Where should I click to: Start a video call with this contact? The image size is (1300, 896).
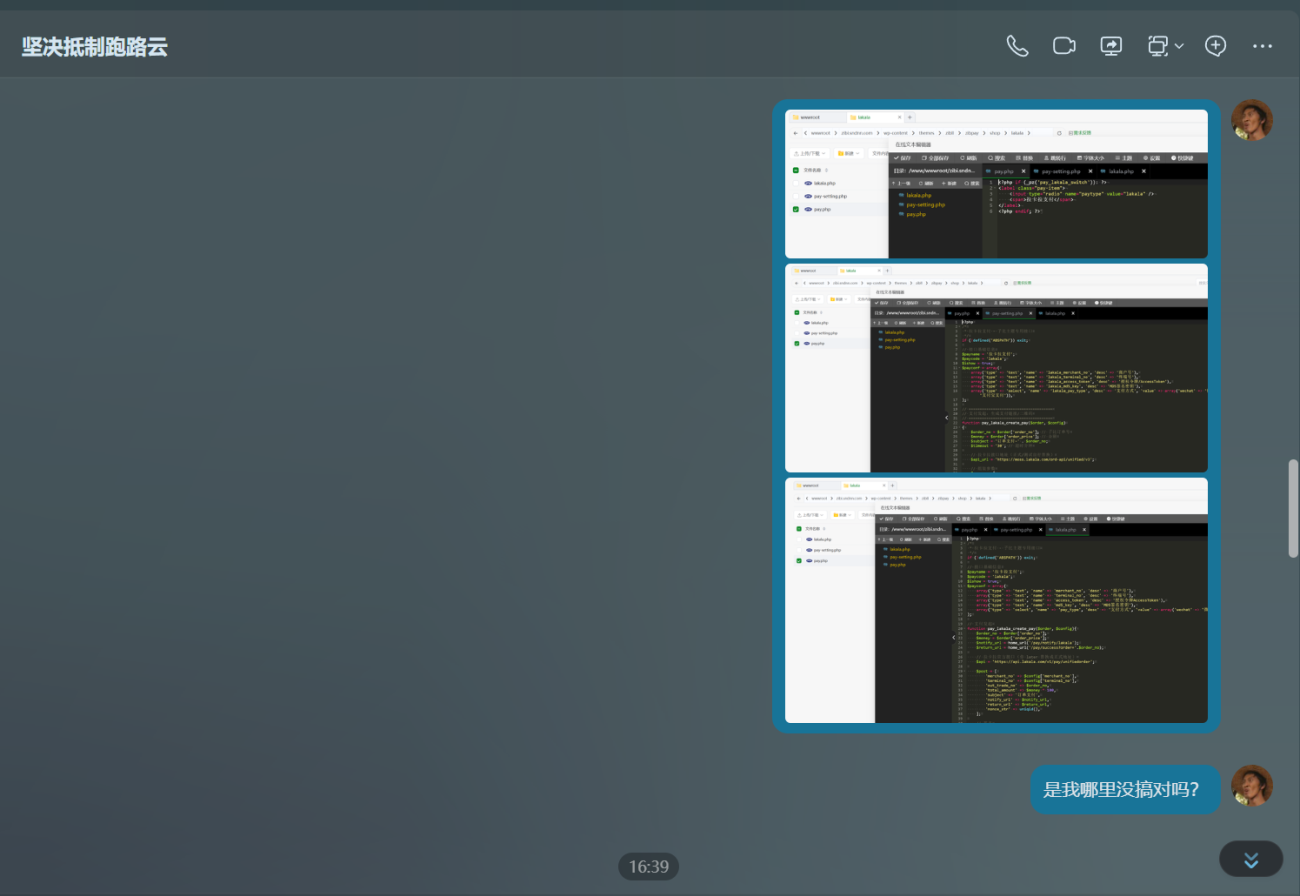click(x=1064, y=46)
